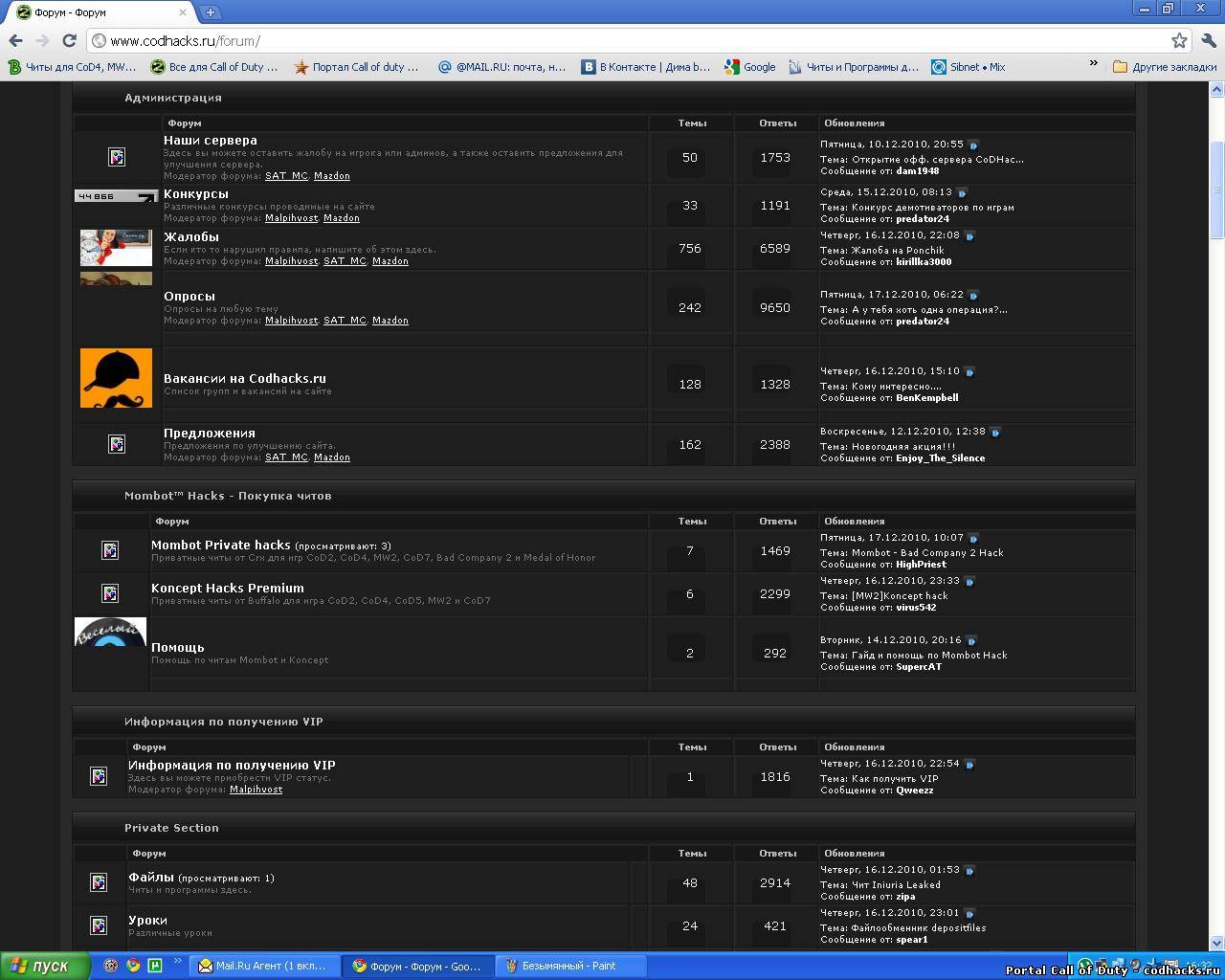Open the Наши сервера forum
Image resolution: width=1225 pixels, height=980 pixels.
tap(210, 141)
